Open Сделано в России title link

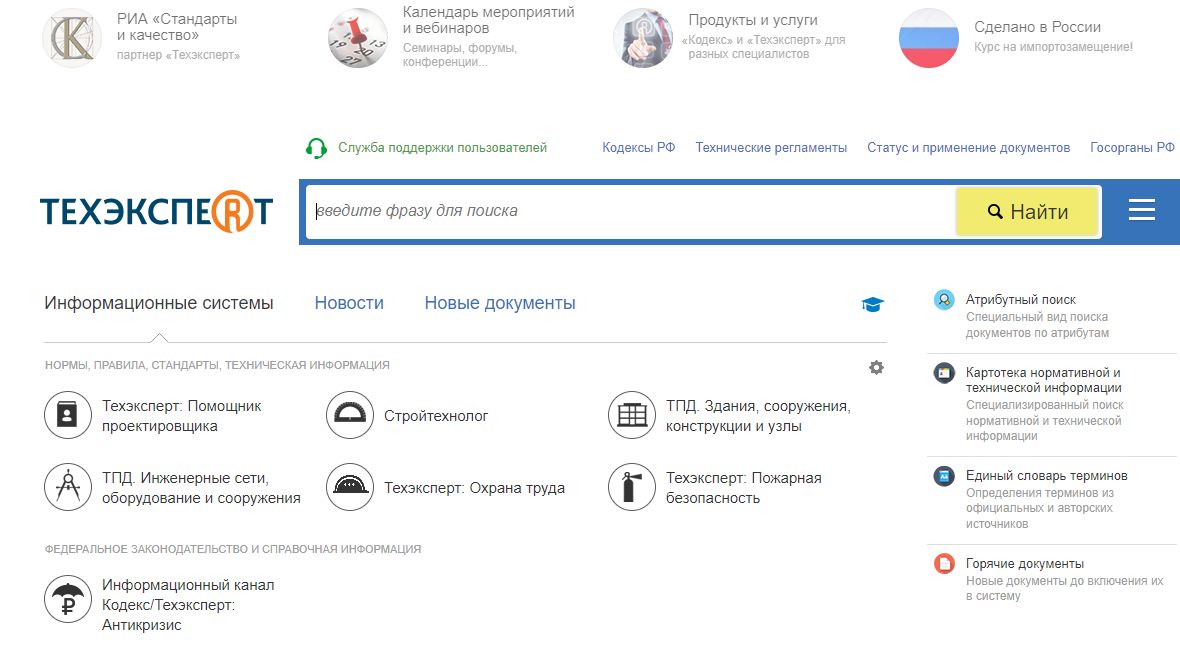pyautogui.click(x=1037, y=27)
